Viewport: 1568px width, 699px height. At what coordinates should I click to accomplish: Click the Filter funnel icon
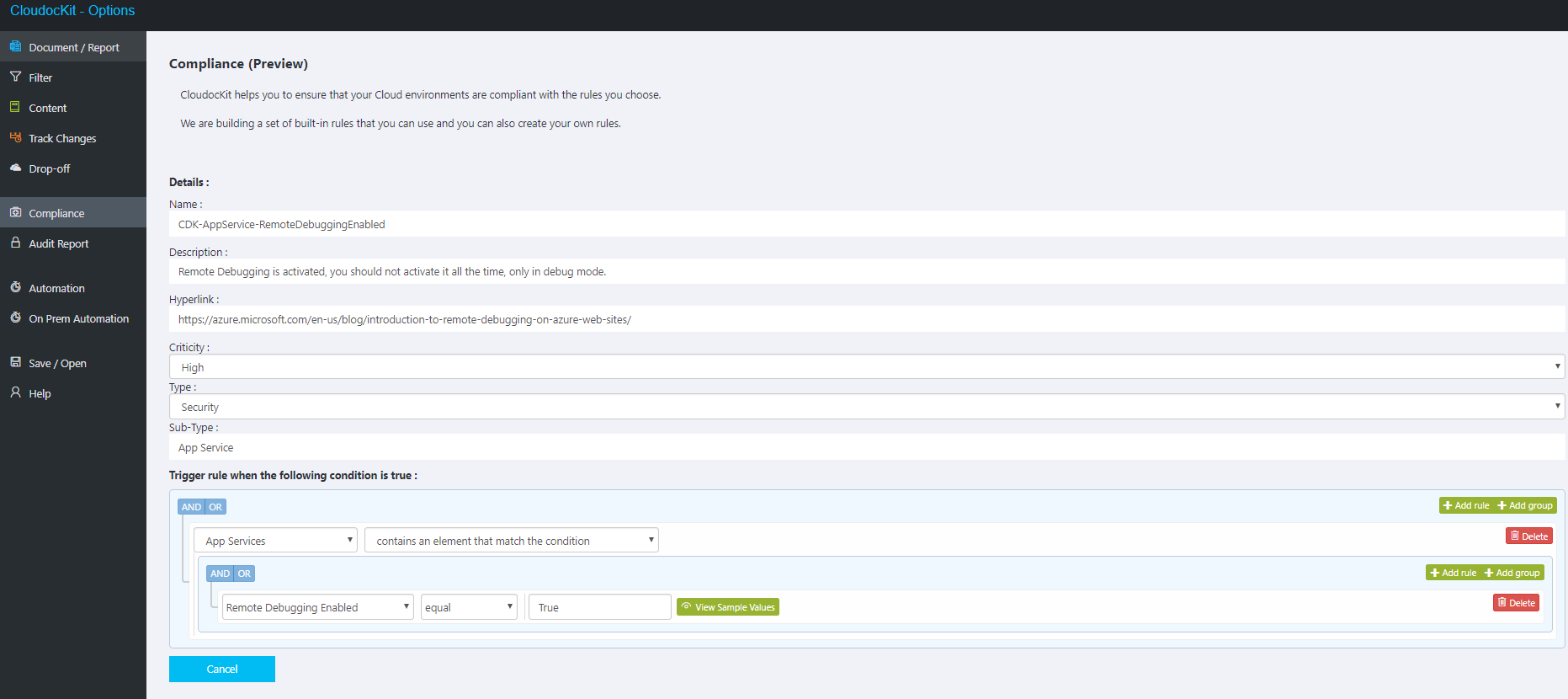pyautogui.click(x=15, y=77)
